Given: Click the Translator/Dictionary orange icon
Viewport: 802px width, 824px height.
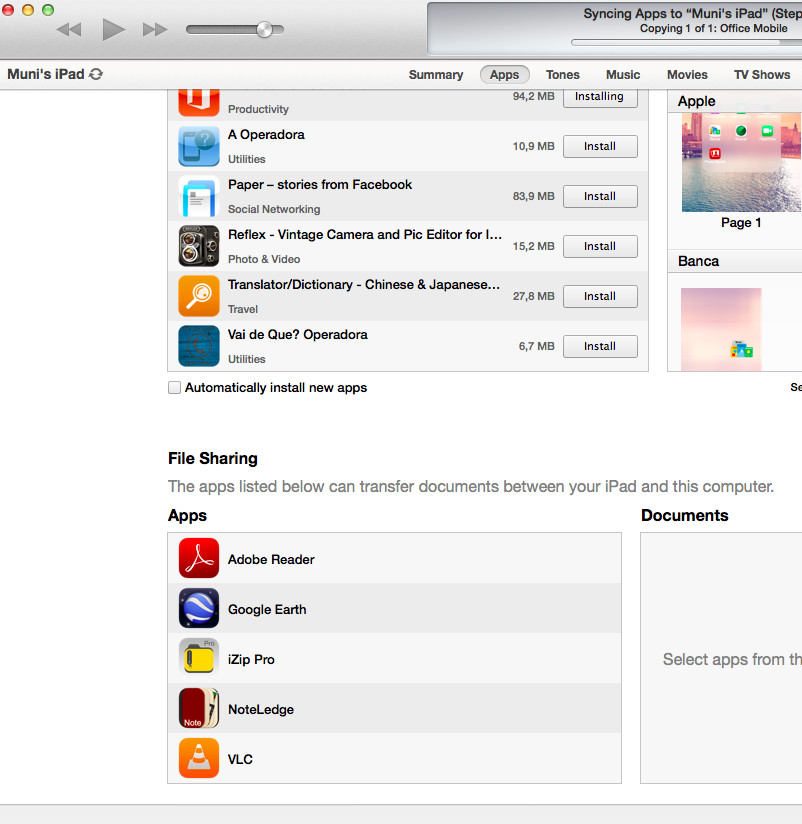Looking at the screenshot, I should 198,296.
